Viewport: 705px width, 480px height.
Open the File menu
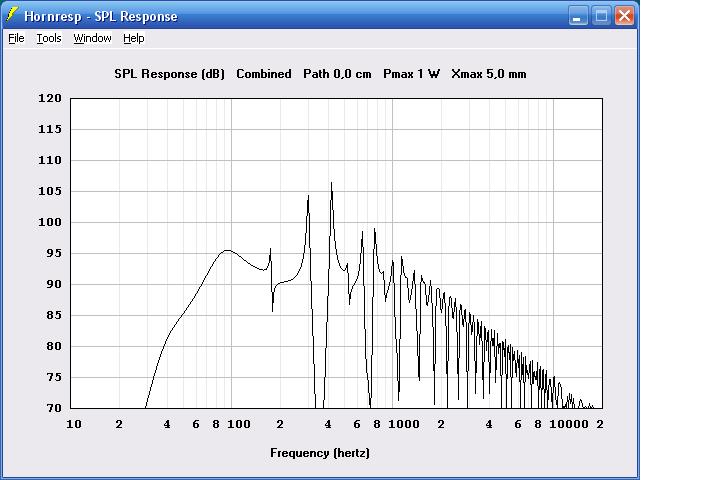(x=16, y=38)
